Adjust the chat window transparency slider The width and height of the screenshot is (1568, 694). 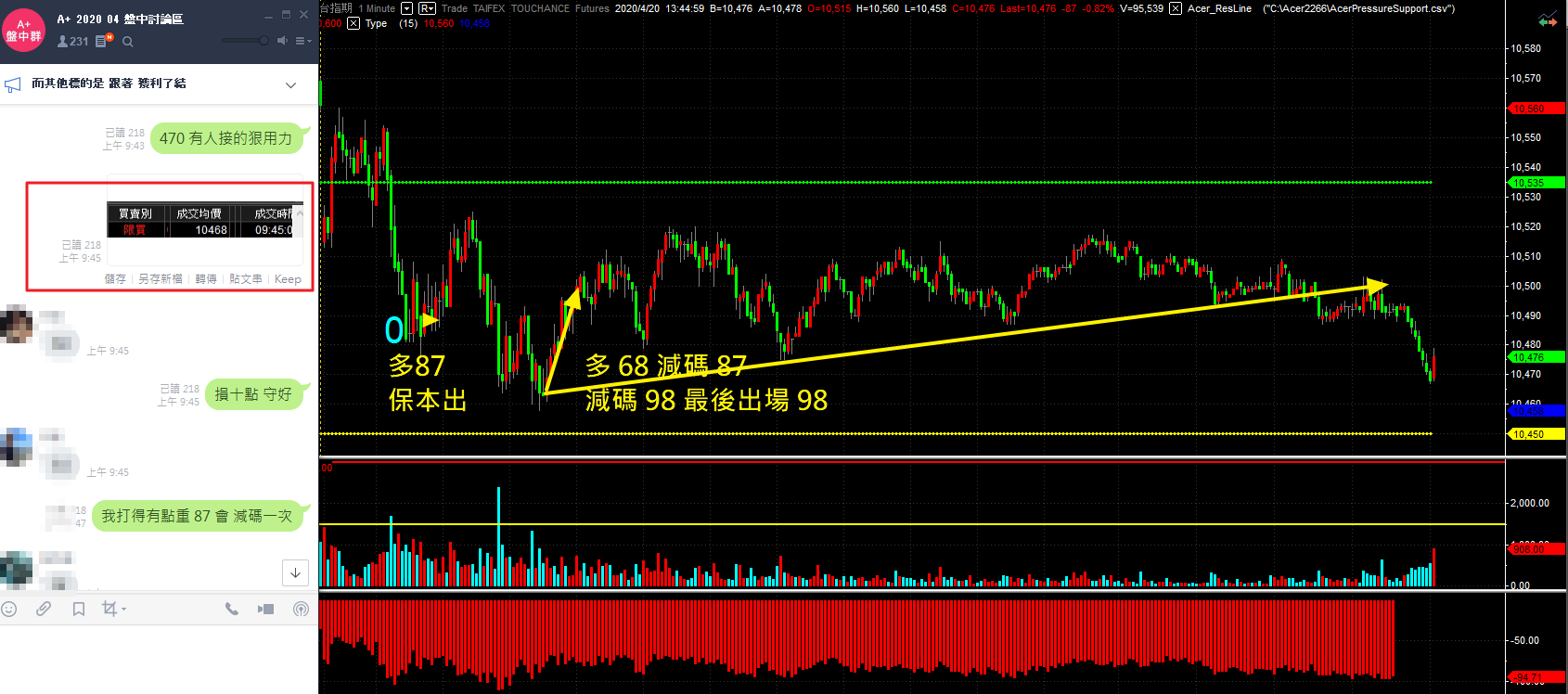(x=246, y=41)
